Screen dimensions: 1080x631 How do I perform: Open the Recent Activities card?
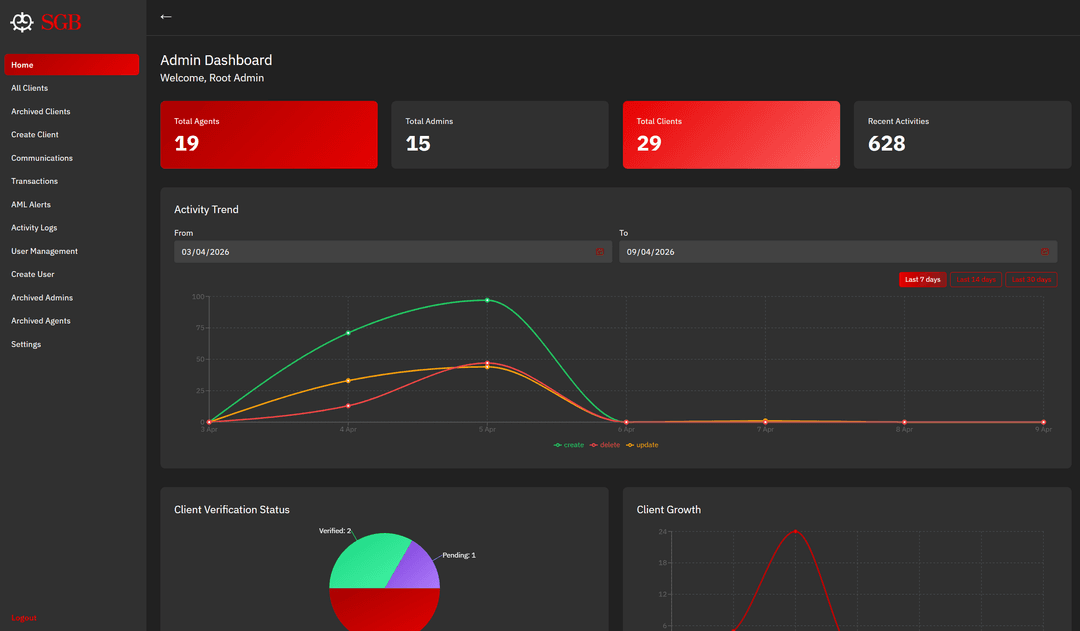(x=962, y=135)
